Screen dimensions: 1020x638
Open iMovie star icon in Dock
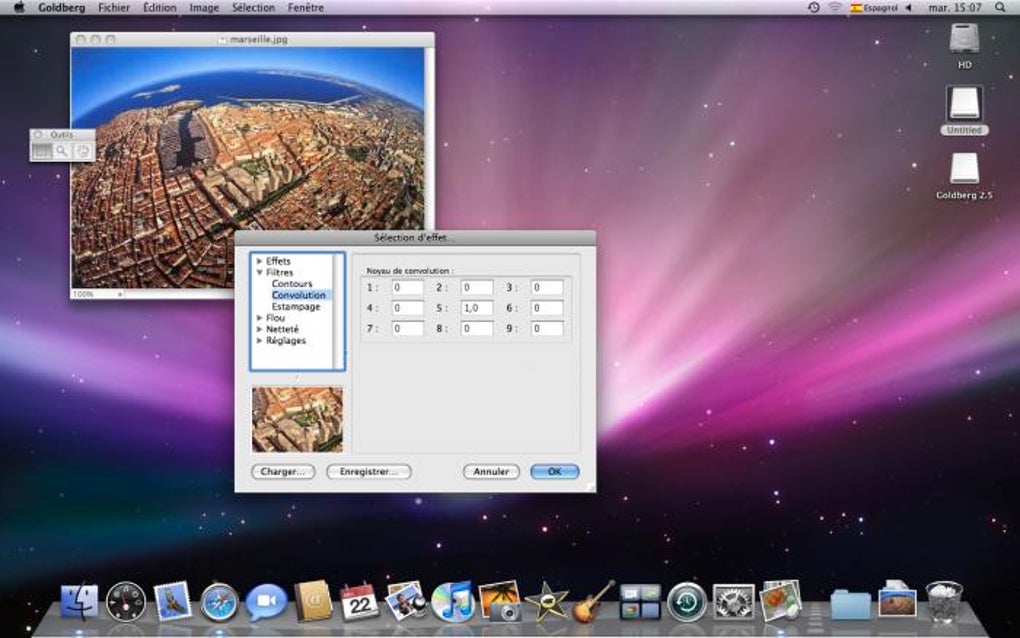546,602
